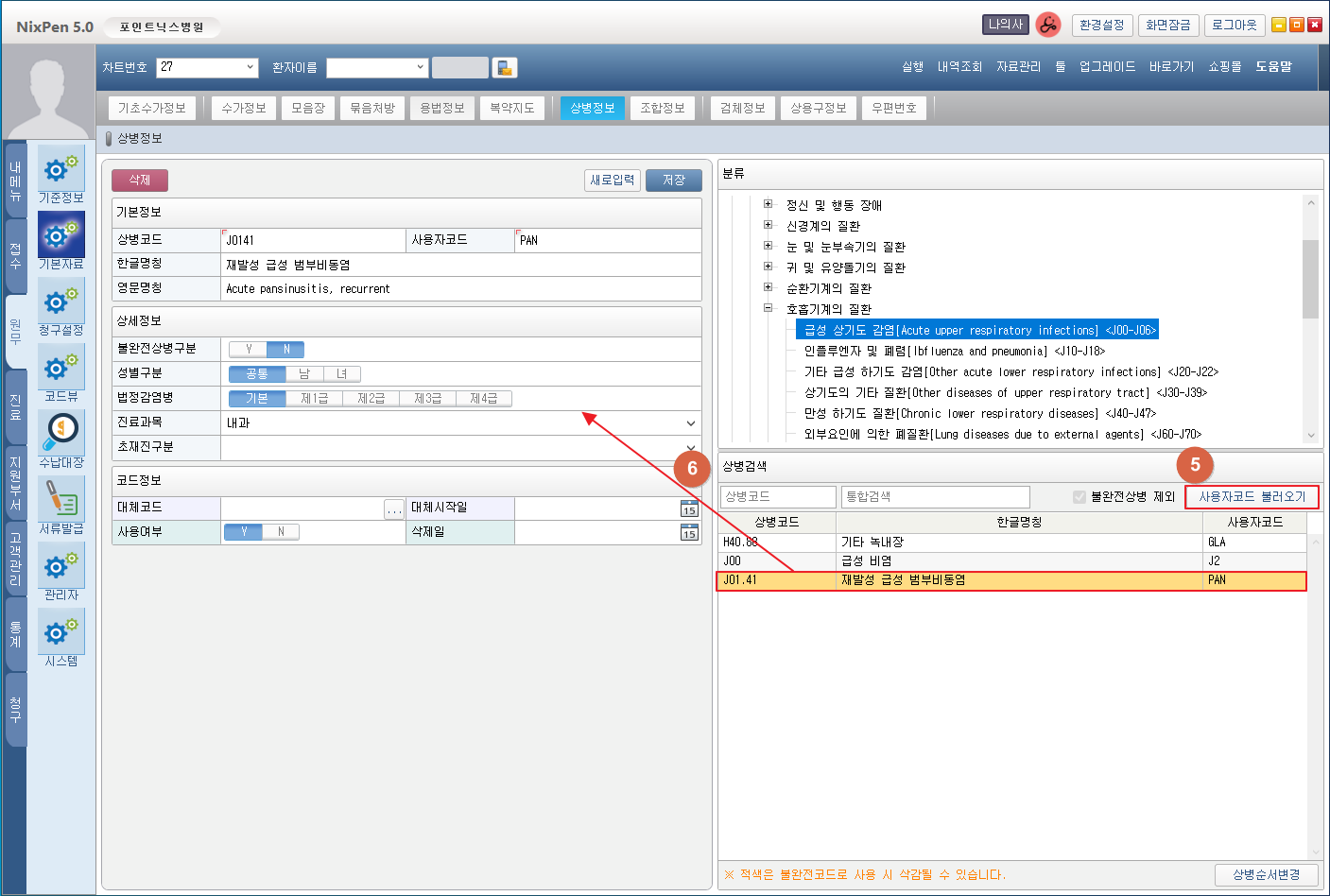The height and width of the screenshot is (896, 1330).
Task: Open the 수납대장 icon
Action: [x=60, y=433]
